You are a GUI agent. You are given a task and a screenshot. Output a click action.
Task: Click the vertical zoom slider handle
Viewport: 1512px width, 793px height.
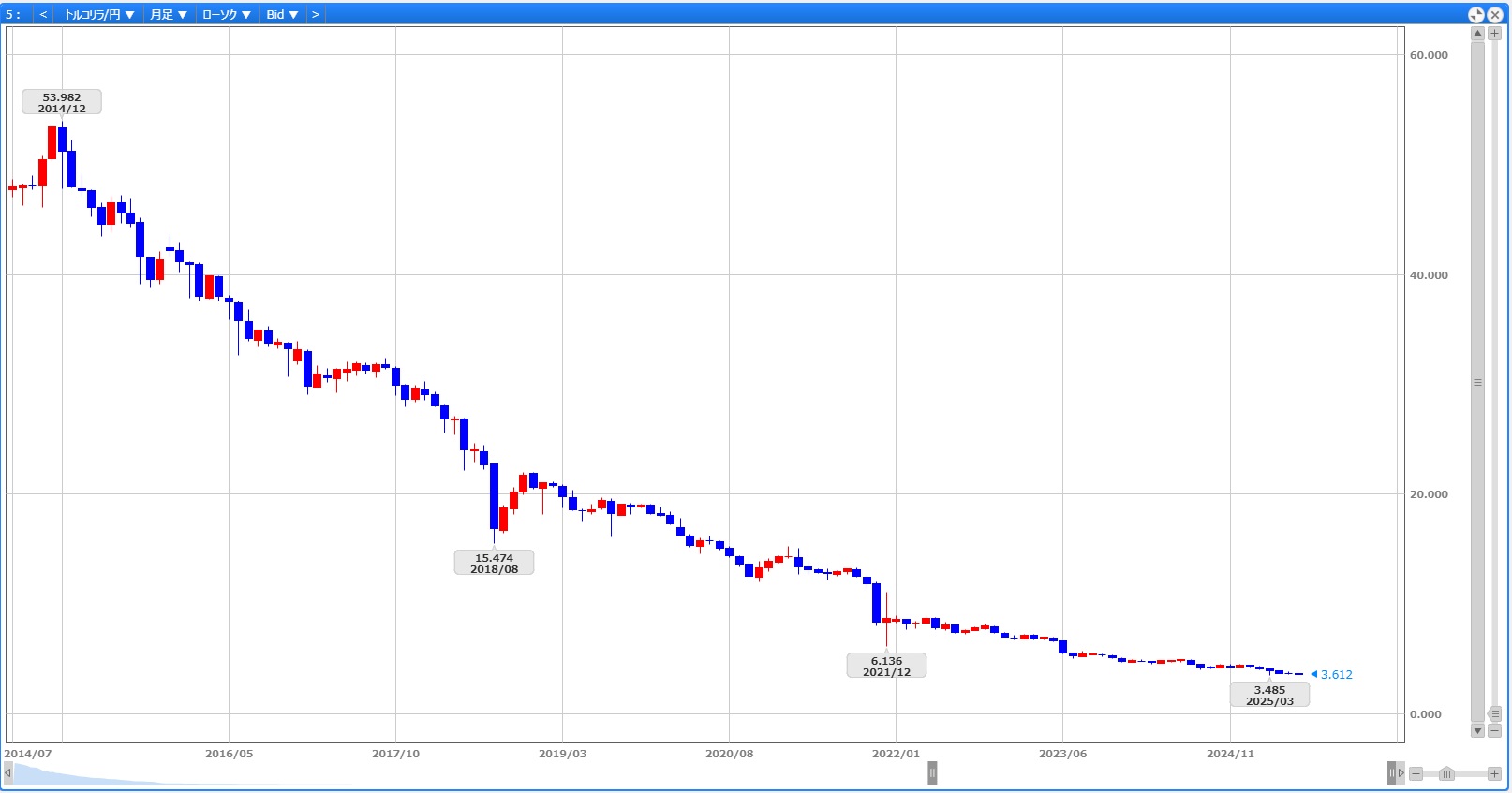coord(1495,713)
